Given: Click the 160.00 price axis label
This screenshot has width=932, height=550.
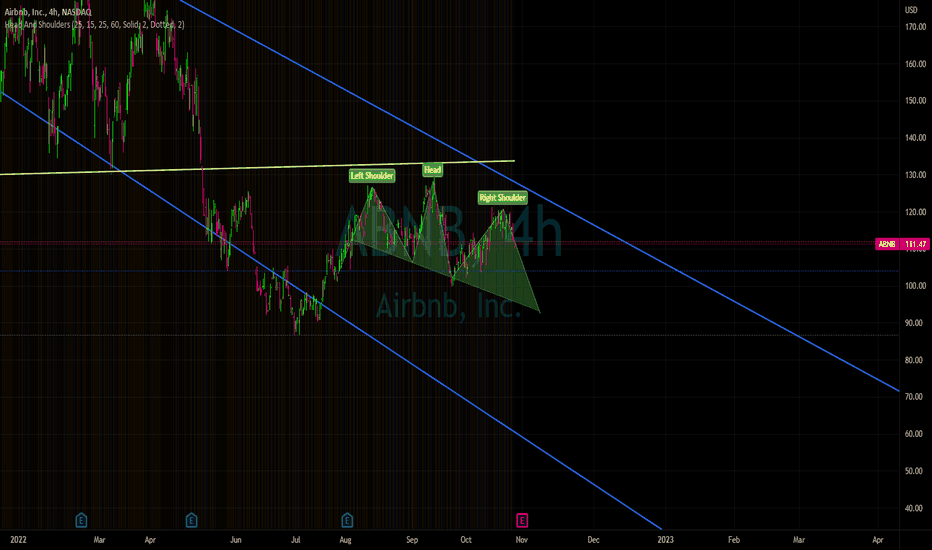Looking at the screenshot, I should (915, 64).
